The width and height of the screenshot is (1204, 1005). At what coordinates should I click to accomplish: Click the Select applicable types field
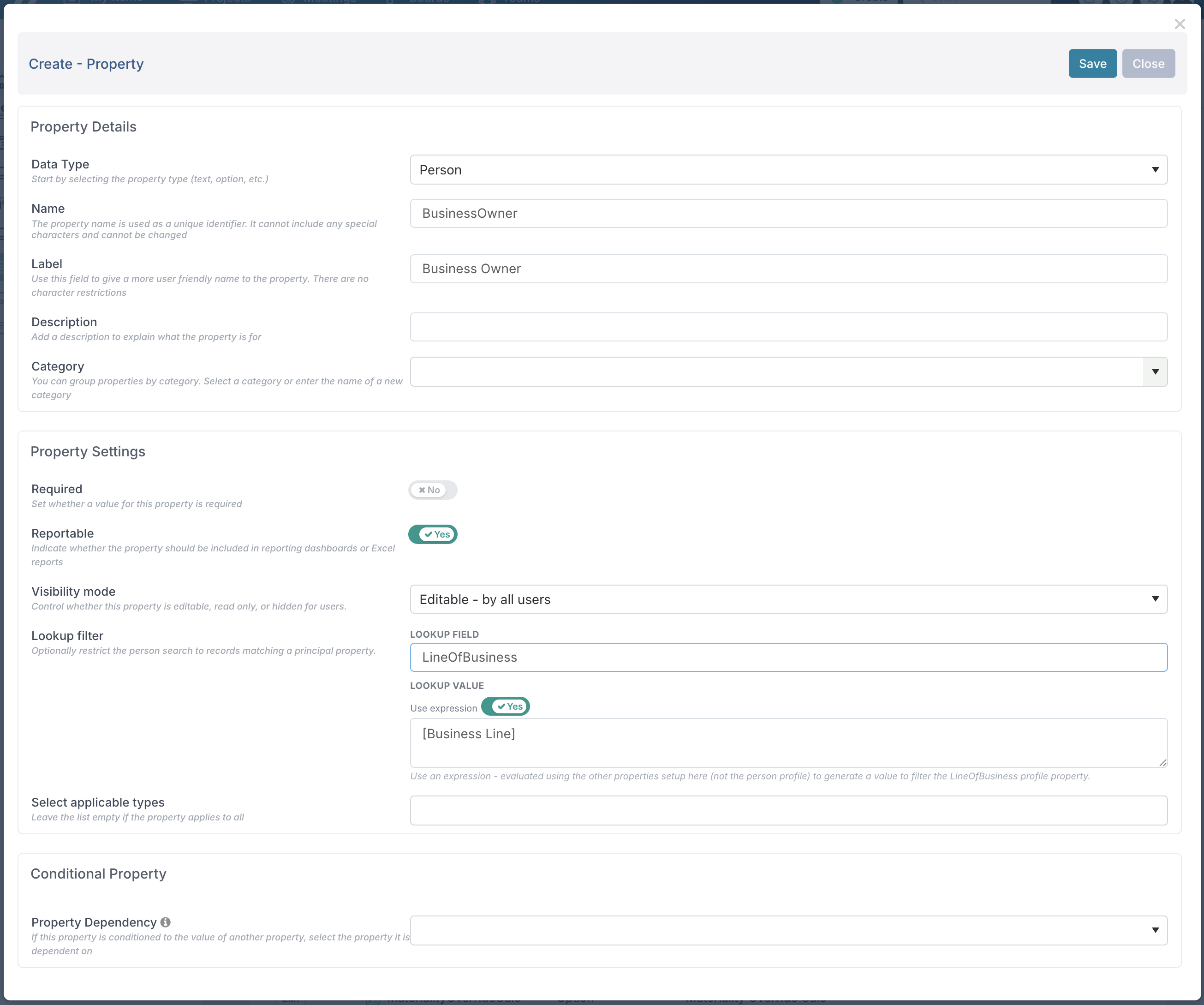tap(788, 811)
